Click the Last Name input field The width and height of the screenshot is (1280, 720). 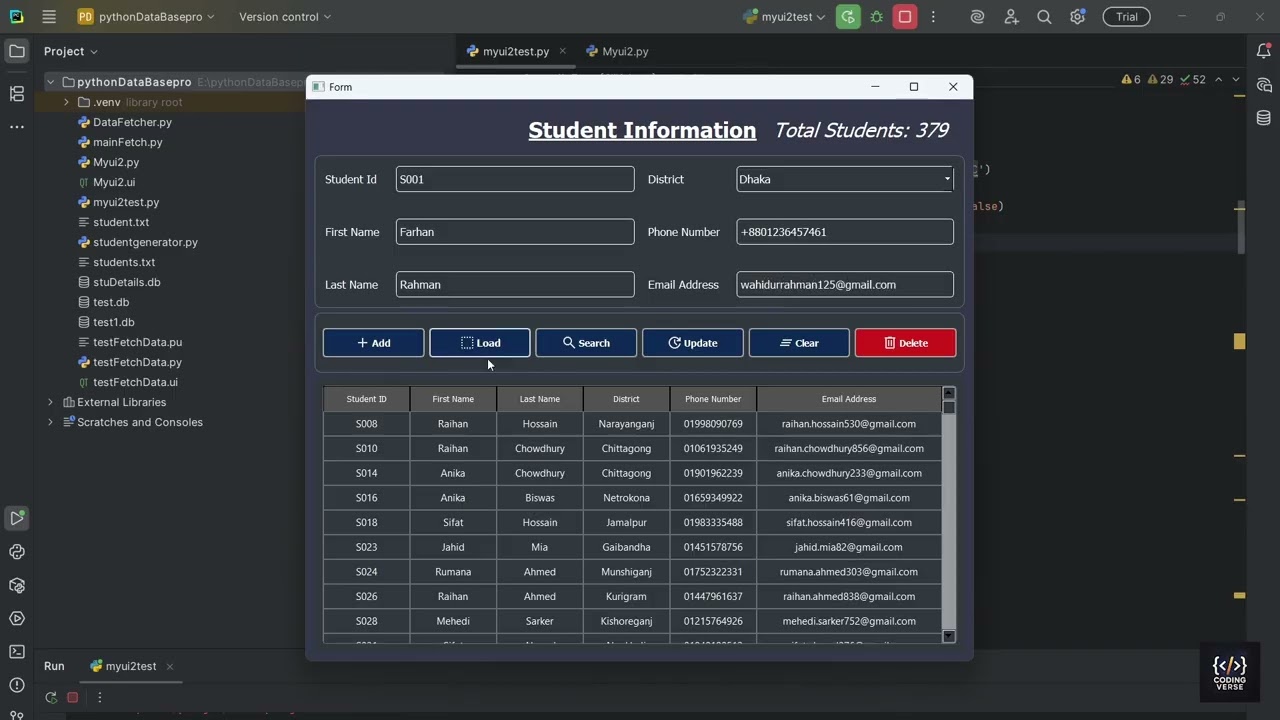515,284
